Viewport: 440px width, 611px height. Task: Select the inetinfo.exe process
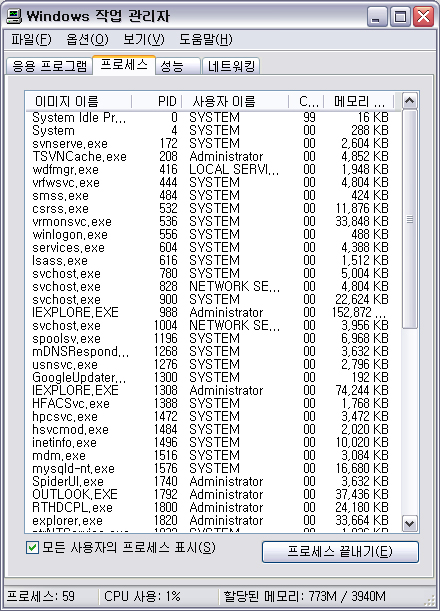(212, 442)
